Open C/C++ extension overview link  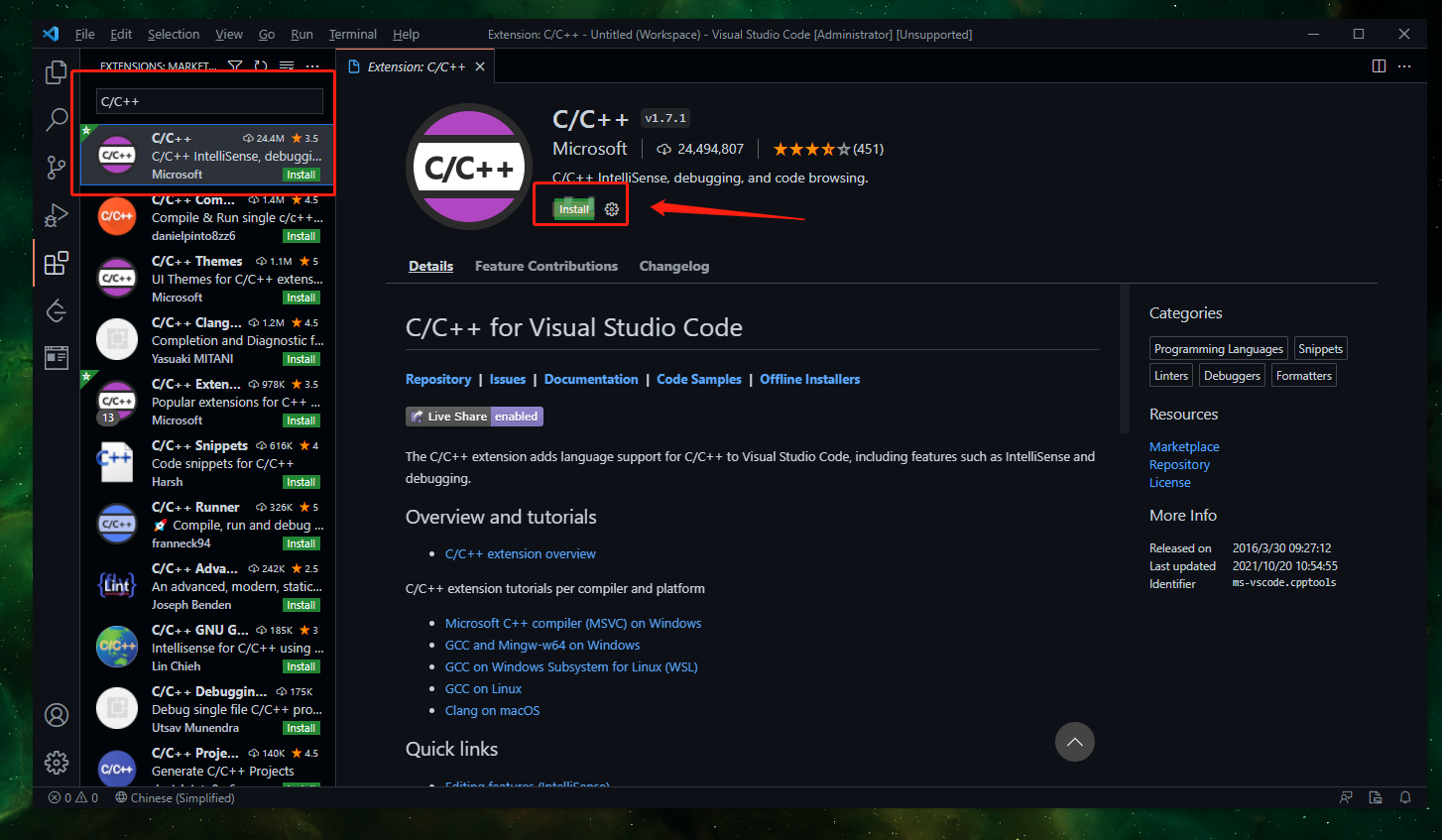(x=521, y=553)
